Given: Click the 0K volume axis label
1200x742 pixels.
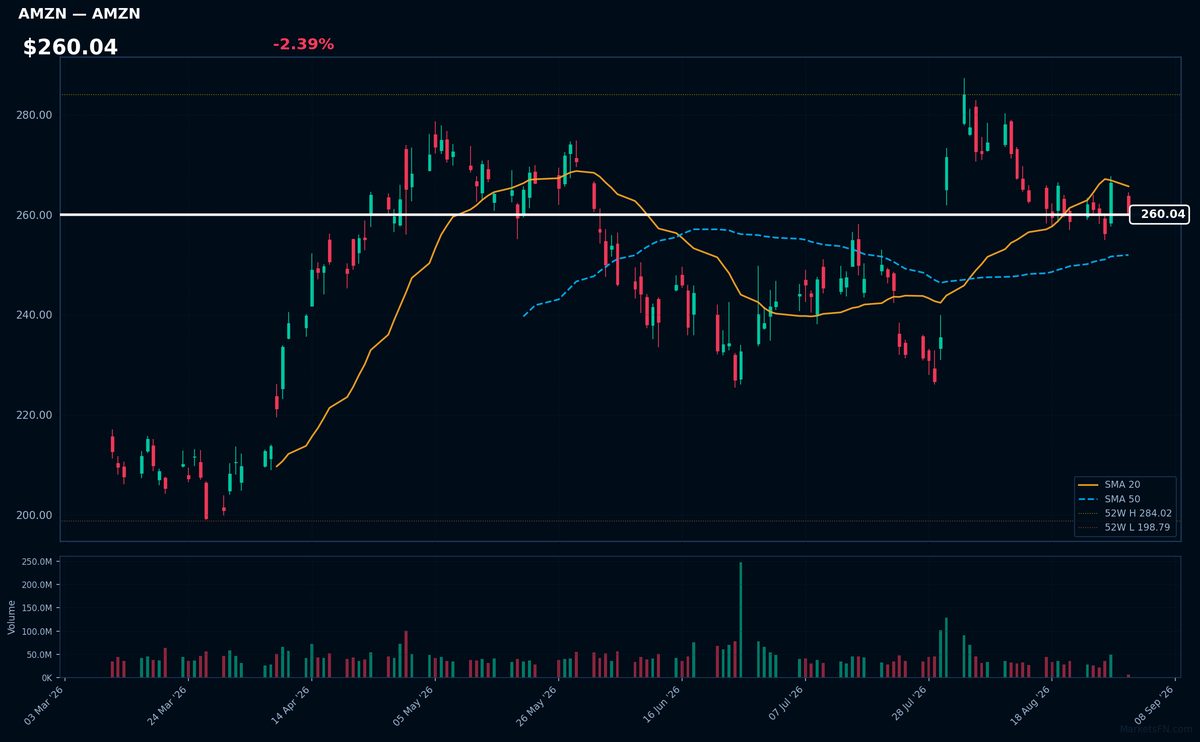Looking at the screenshot, I should point(46,678).
